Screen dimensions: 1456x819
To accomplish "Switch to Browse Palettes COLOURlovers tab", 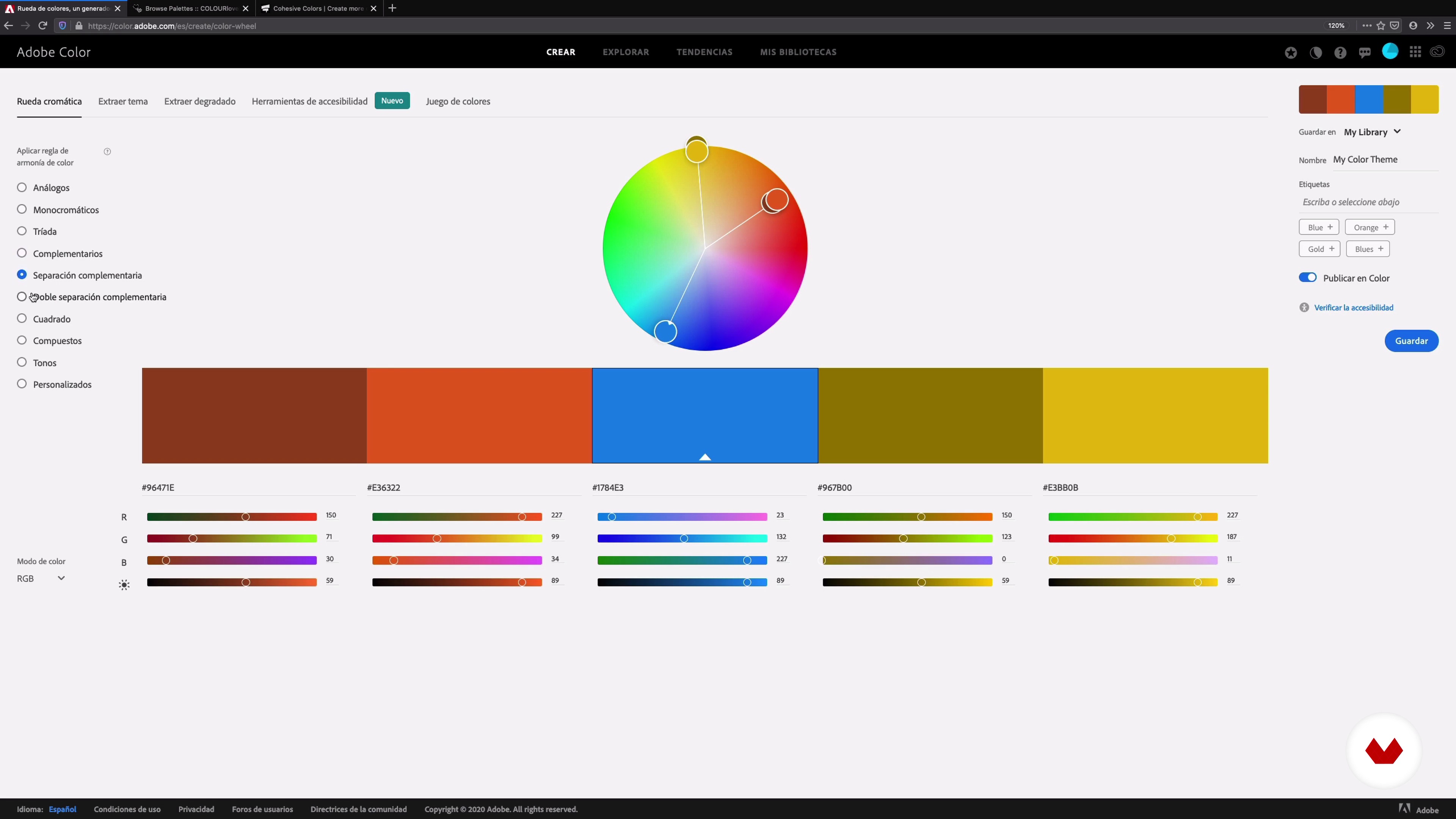I will [x=191, y=8].
